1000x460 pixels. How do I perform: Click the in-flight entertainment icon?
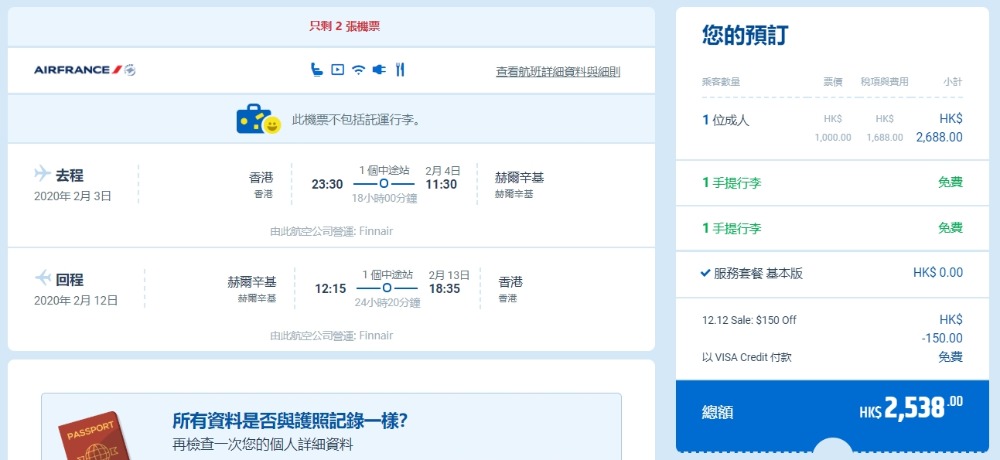click(x=337, y=70)
